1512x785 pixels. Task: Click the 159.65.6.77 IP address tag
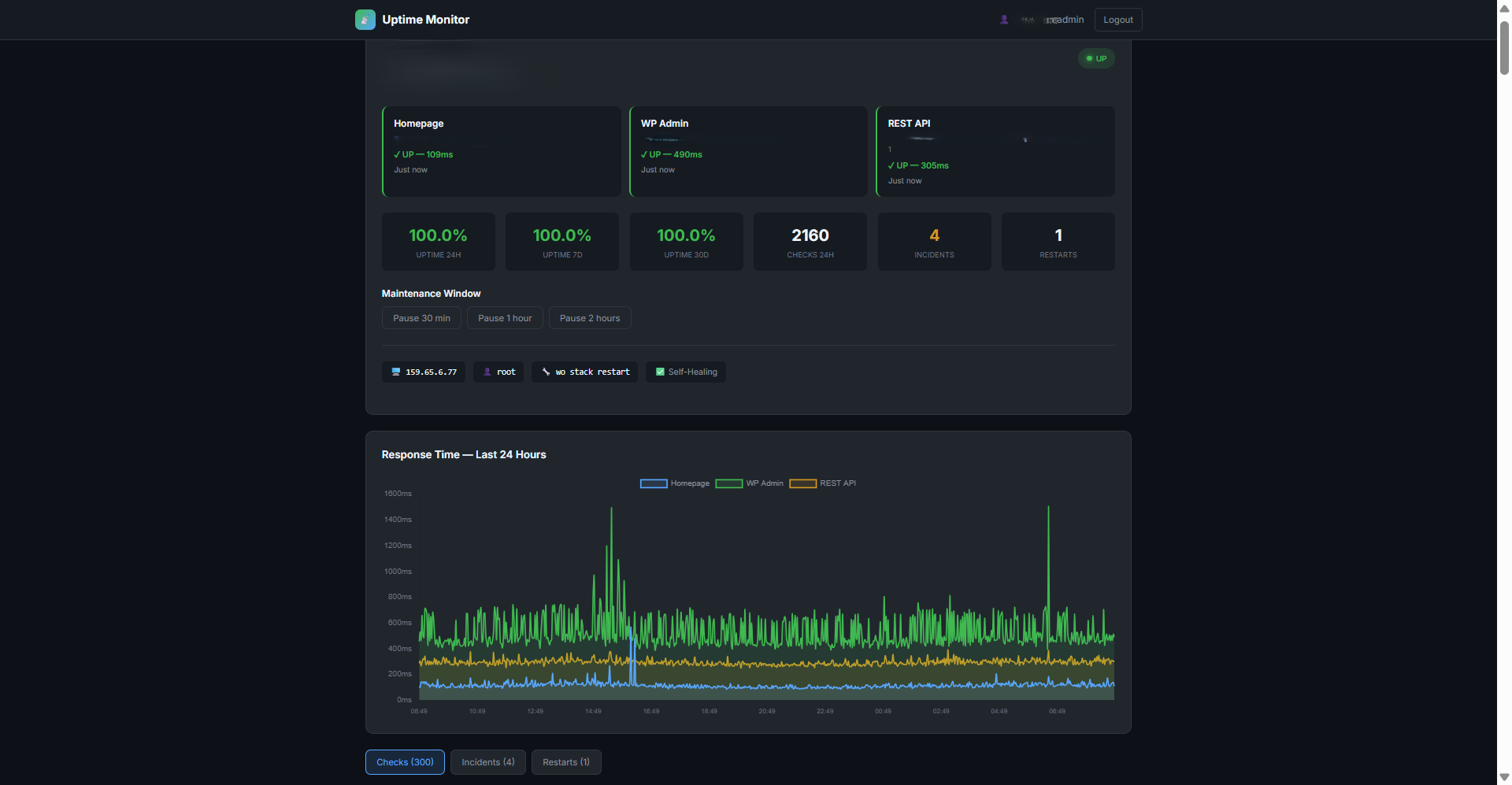(x=424, y=372)
